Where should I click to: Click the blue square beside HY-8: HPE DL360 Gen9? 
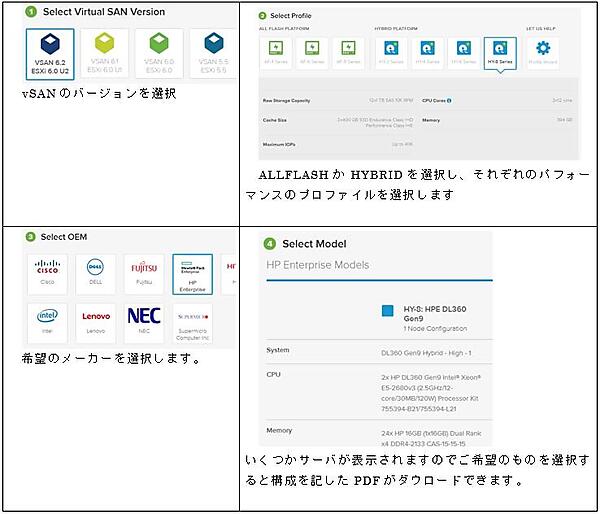click(x=388, y=310)
